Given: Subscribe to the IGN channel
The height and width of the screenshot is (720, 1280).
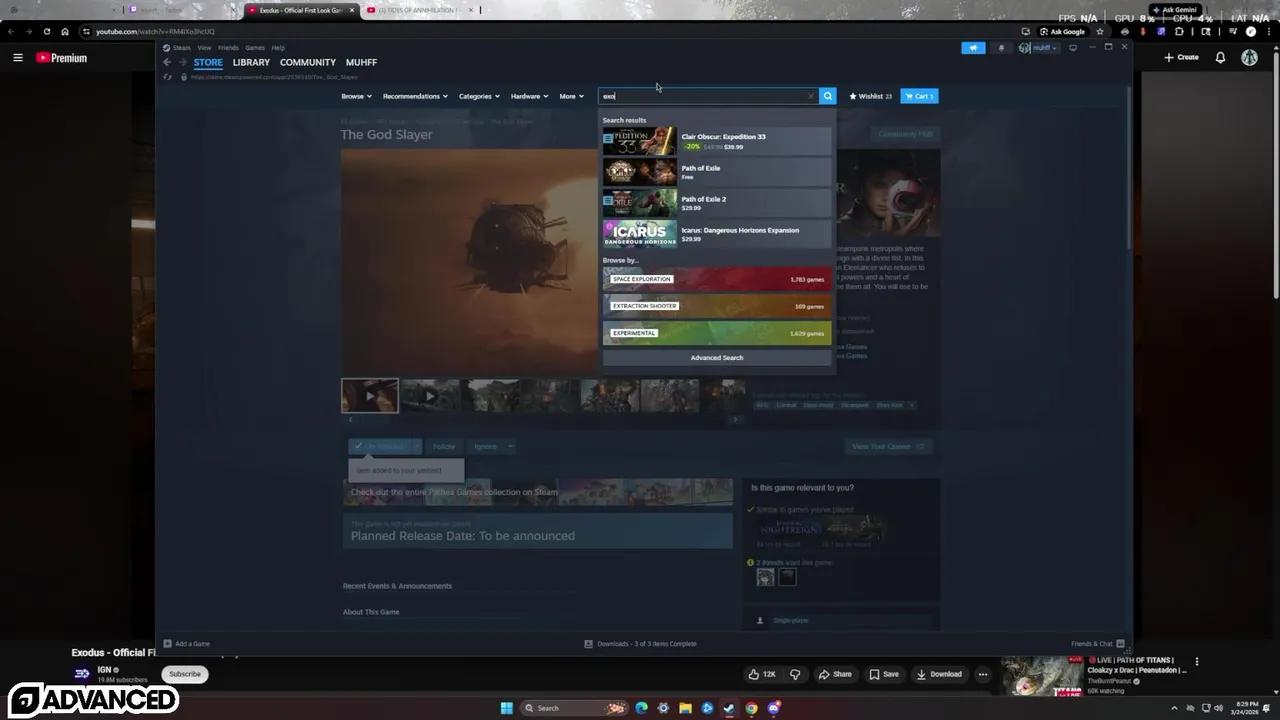Looking at the screenshot, I should tap(185, 674).
